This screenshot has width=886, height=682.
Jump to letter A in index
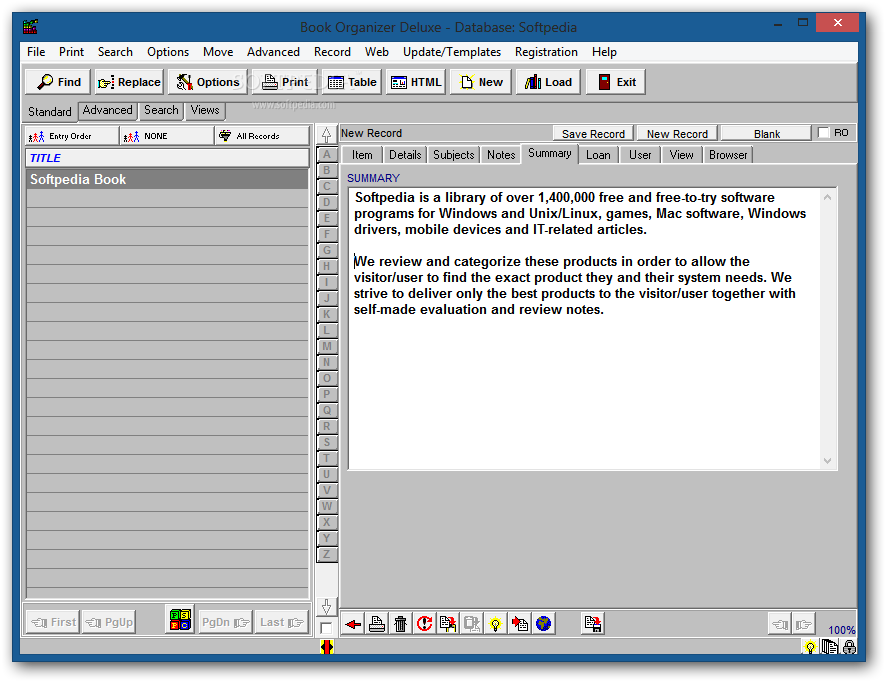click(327, 154)
